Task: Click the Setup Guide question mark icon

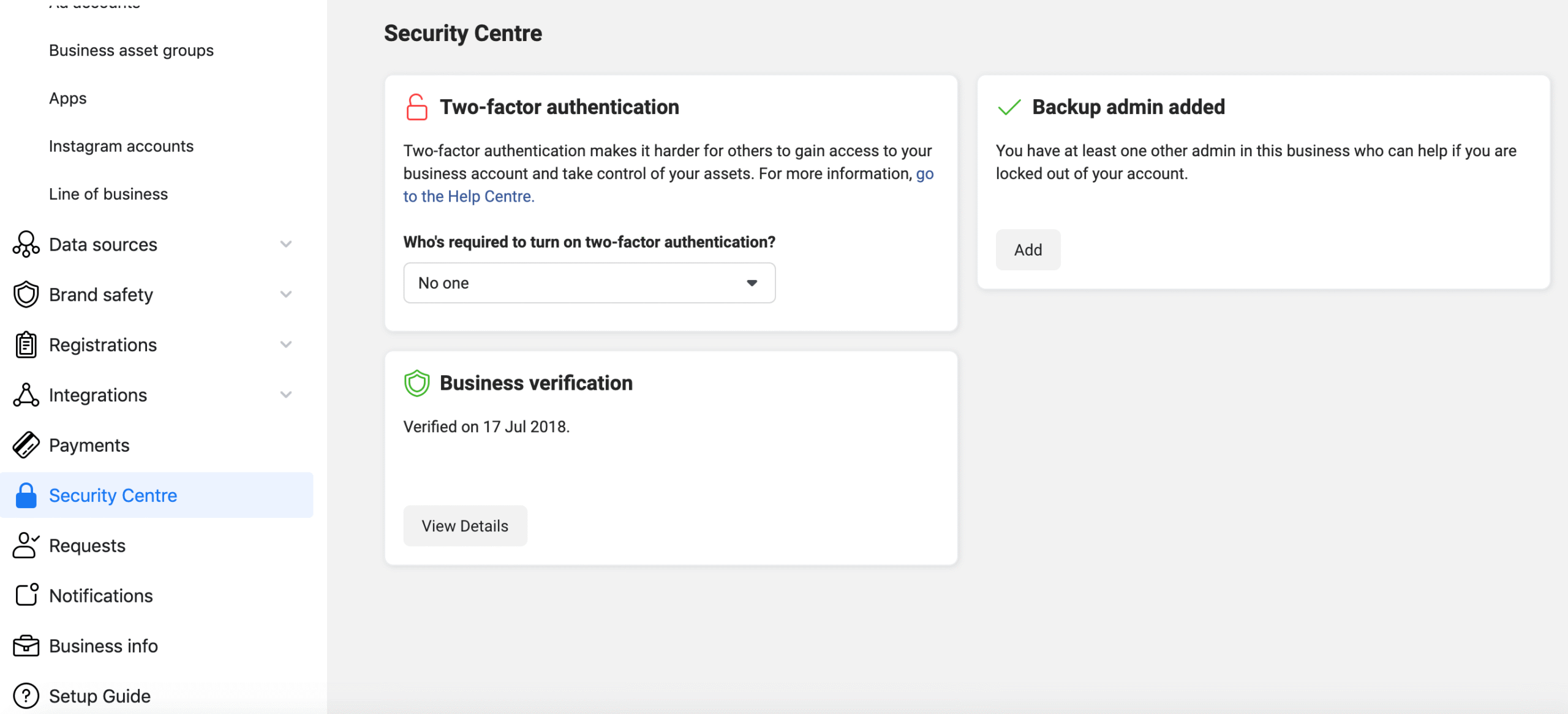Action: click(25, 696)
